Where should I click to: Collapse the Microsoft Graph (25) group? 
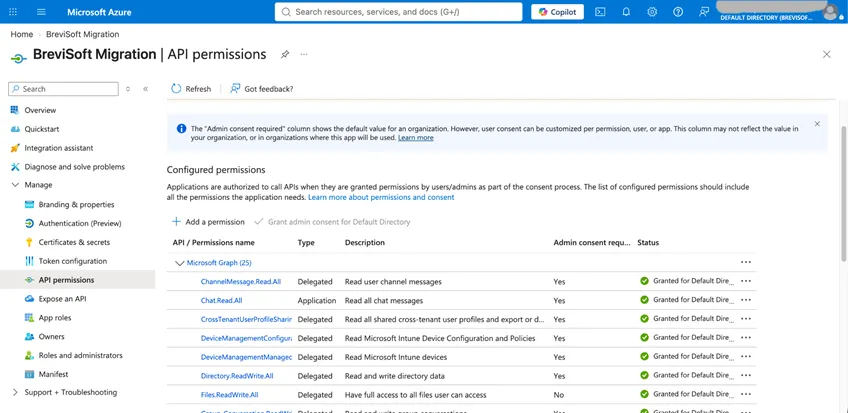tap(180, 263)
